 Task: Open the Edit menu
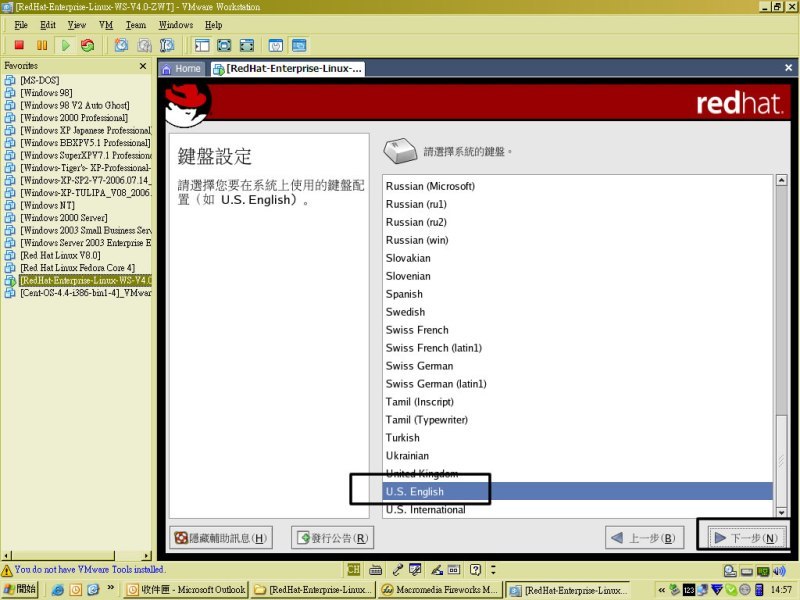pos(48,25)
